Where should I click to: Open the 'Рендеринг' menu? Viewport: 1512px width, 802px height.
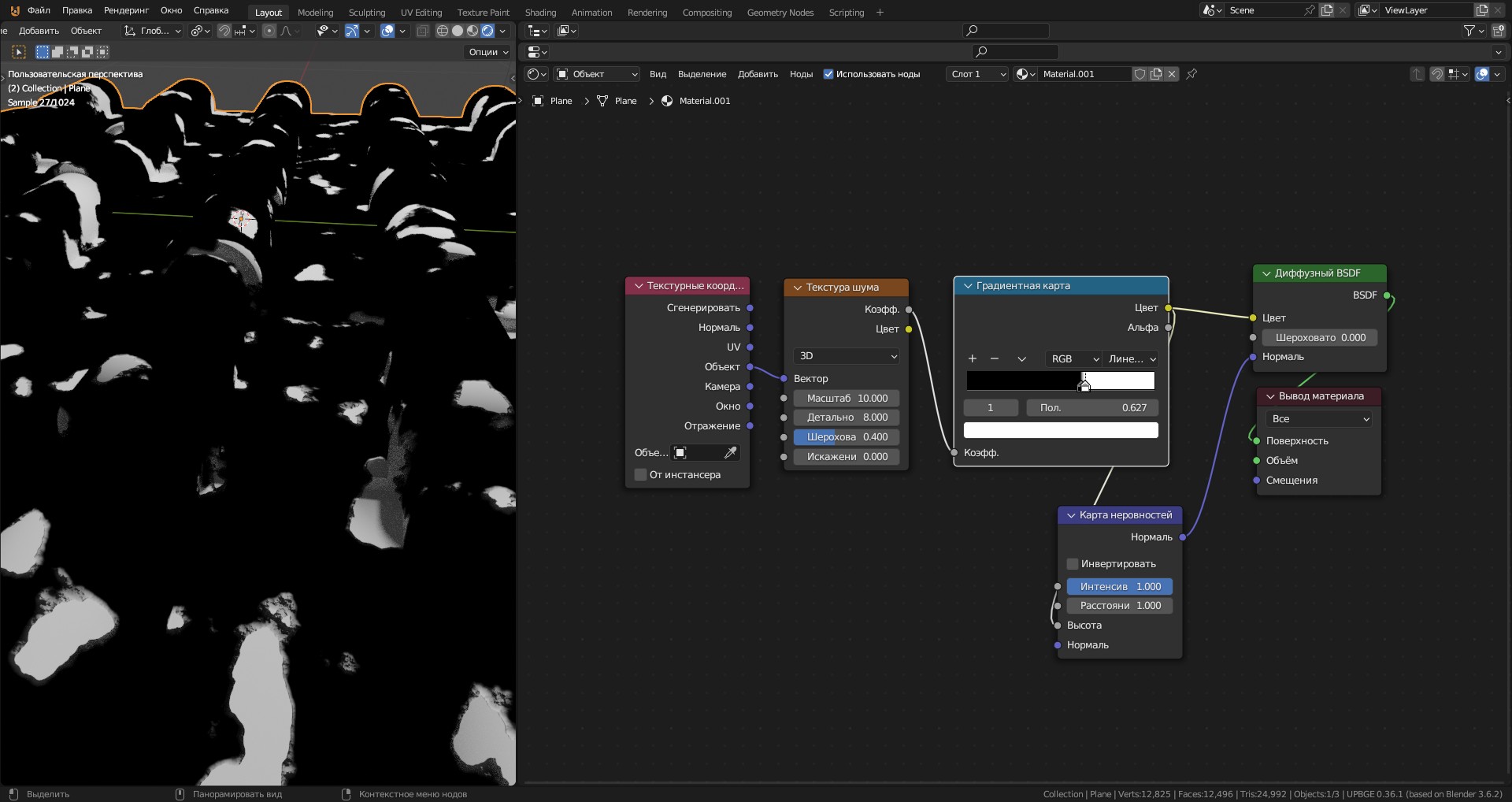[x=126, y=10]
